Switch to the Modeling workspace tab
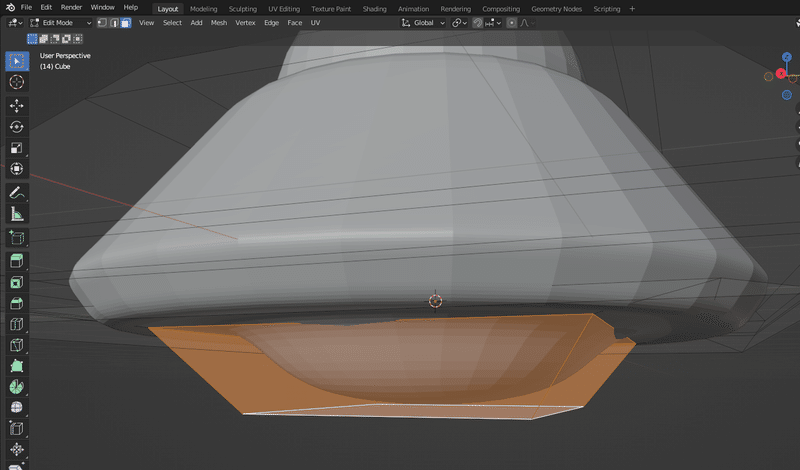The image size is (800, 470). tap(203, 9)
